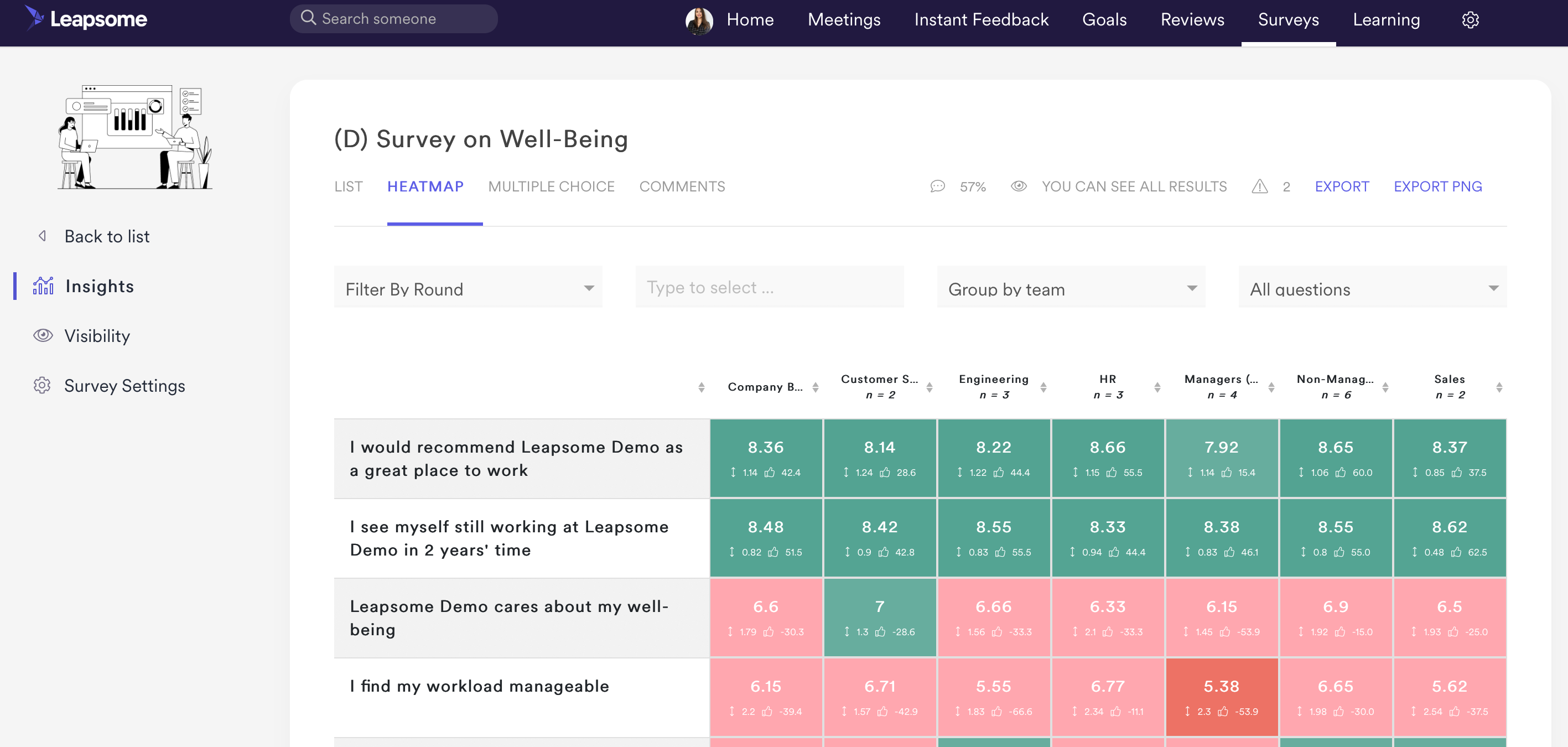Click the EXPORT link
The width and height of the screenshot is (1568, 747).
[1342, 186]
